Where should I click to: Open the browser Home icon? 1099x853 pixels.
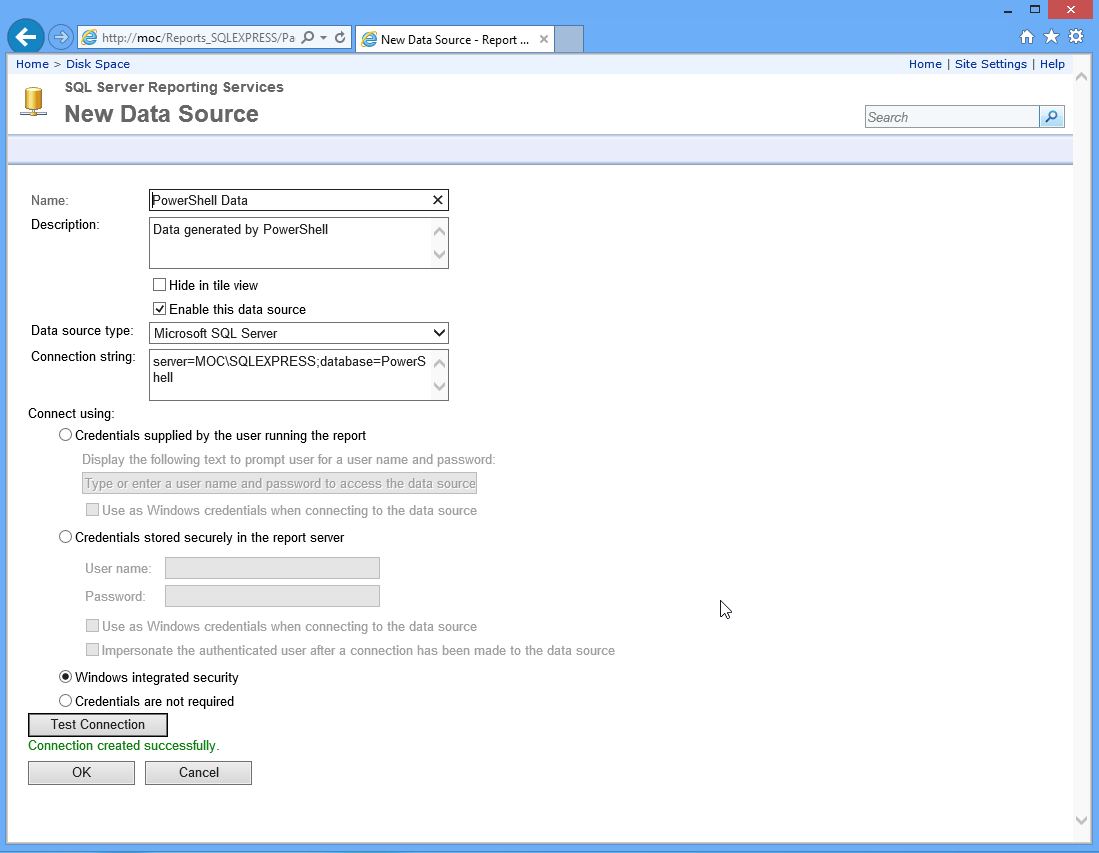pyautogui.click(x=1026, y=37)
